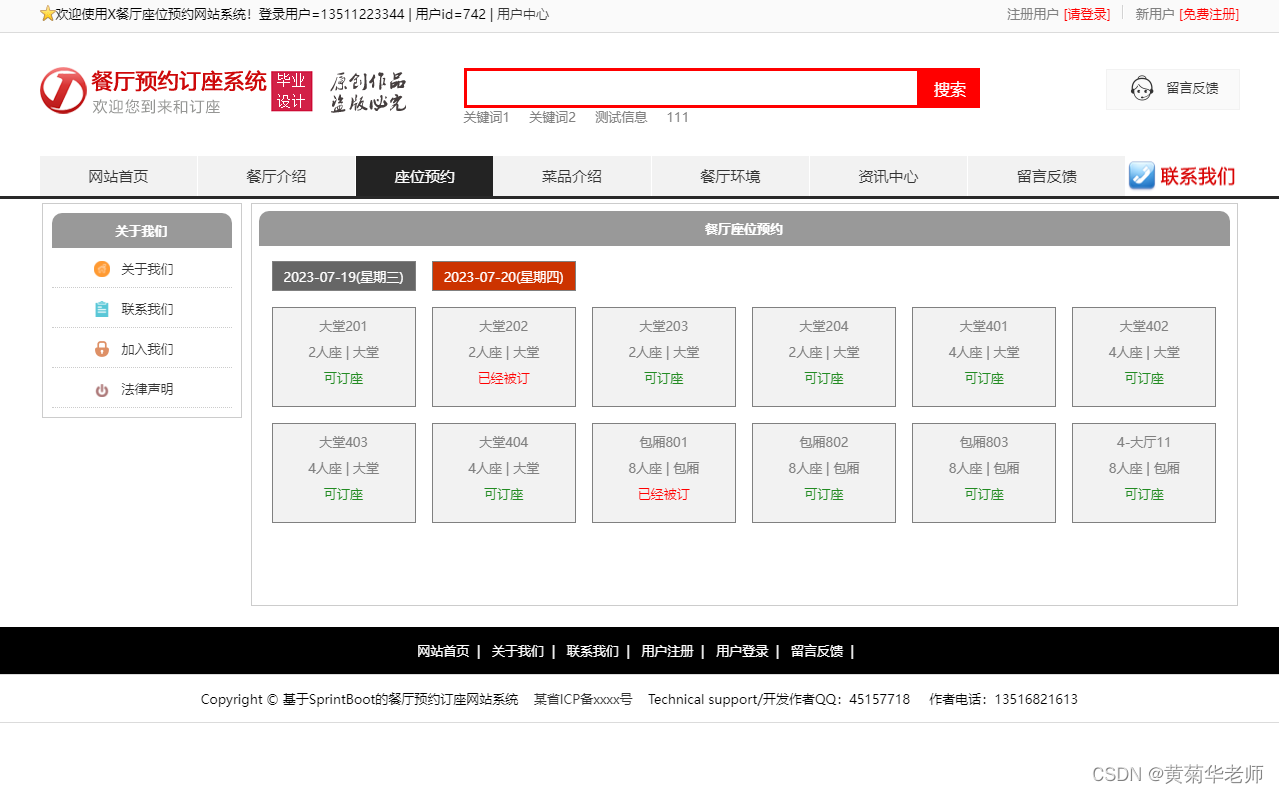This screenshot has height=794, width=1279.
Task: Click 用户注册 in the footer
Action: click(x=667, y=650)
